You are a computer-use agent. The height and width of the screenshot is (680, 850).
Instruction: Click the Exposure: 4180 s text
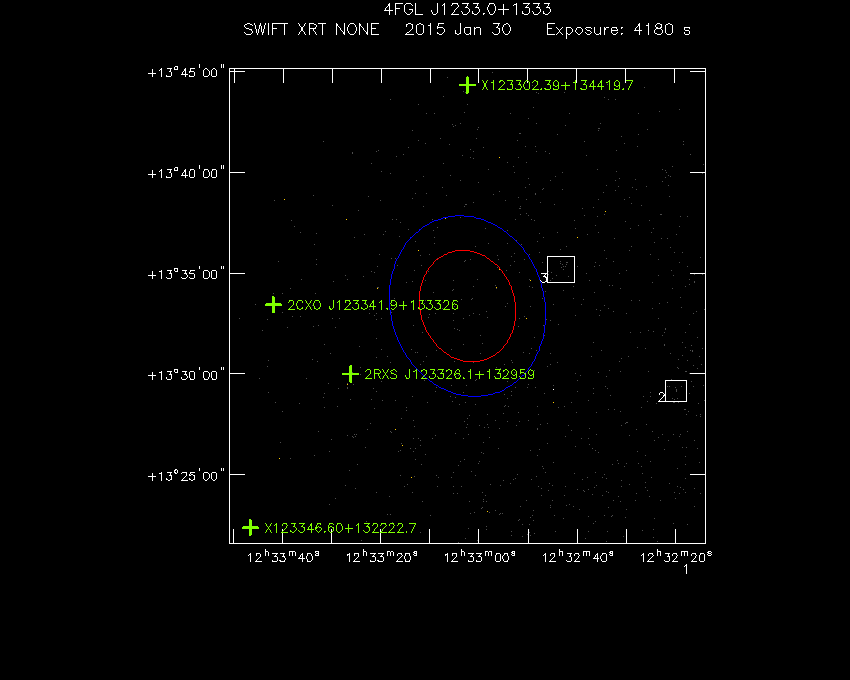pyautogui.click(x=619, y=29)
